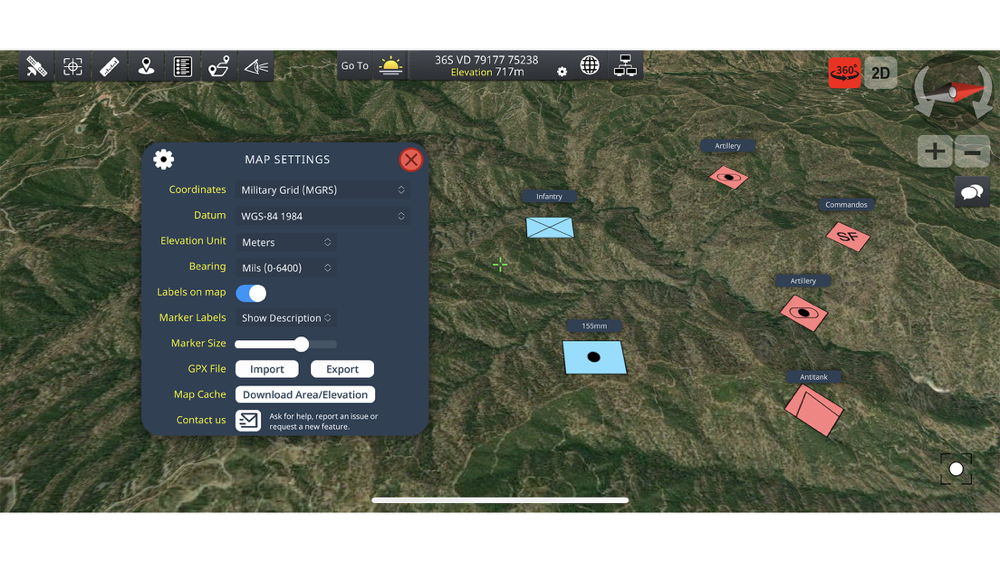Screen dimensions: 1000x563
Task: Click the compass rotation control
Action: 953,91
